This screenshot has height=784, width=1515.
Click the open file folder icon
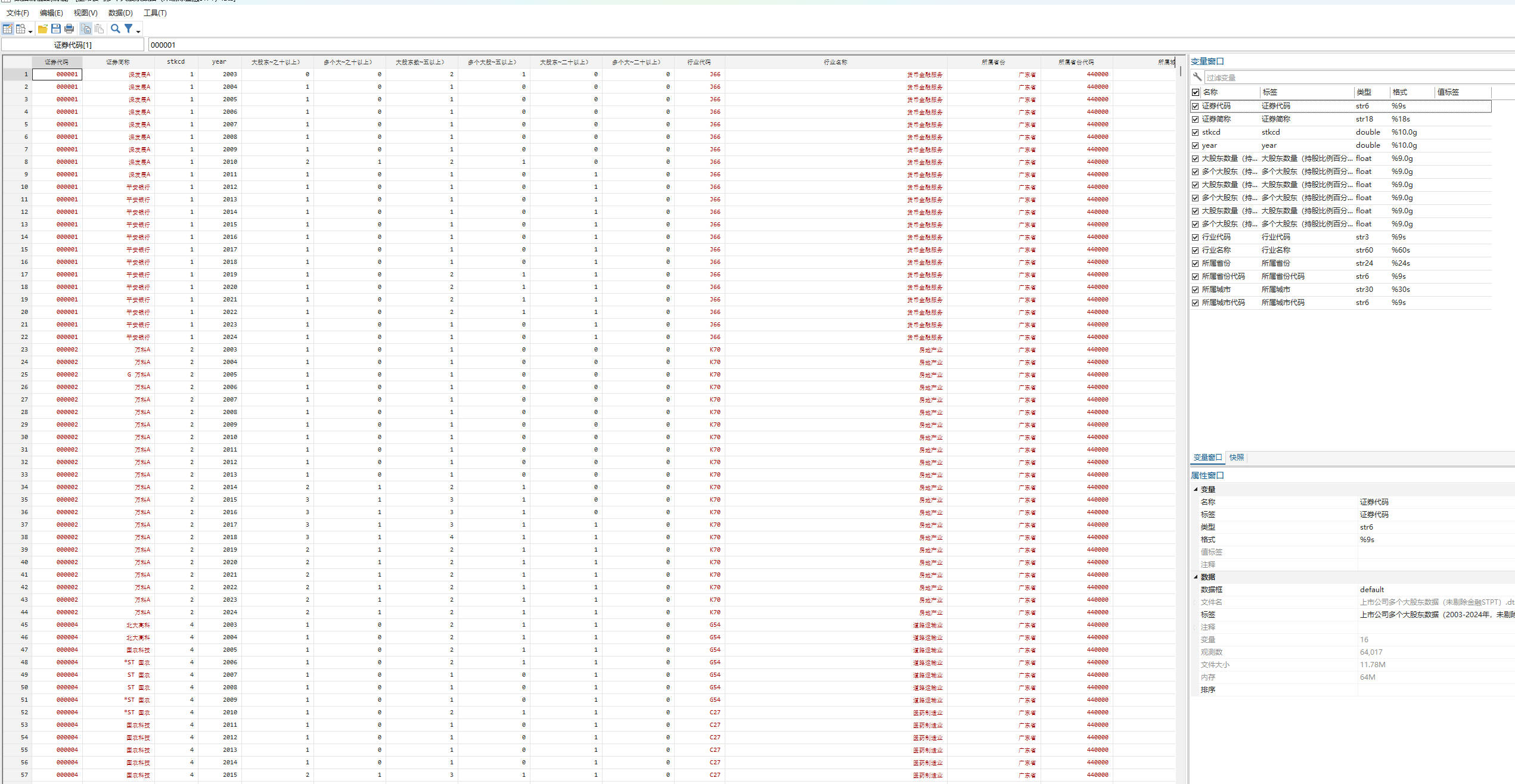coord(42,29)
